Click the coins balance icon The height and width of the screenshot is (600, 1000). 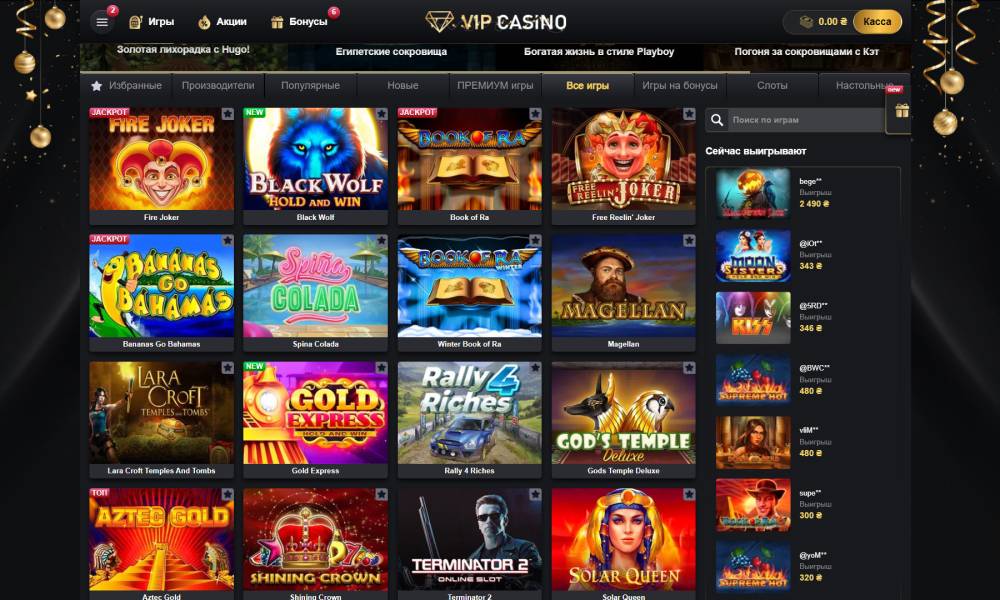[806, 22]
